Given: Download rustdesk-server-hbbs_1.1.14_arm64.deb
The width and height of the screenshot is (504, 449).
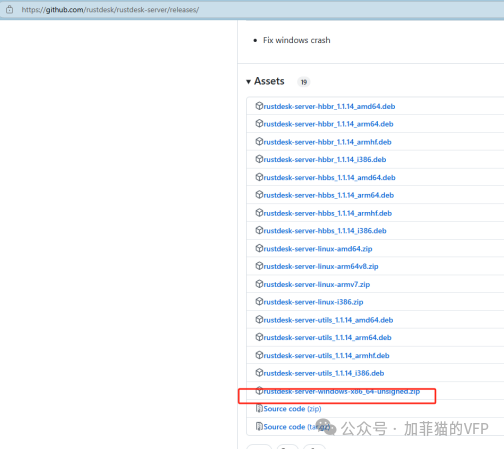Looking at the screenshot, I should click(329, 195).
